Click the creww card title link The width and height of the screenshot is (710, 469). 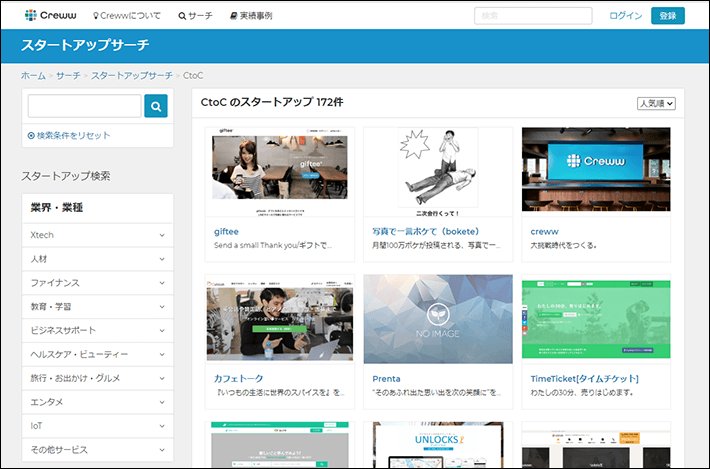544,231
